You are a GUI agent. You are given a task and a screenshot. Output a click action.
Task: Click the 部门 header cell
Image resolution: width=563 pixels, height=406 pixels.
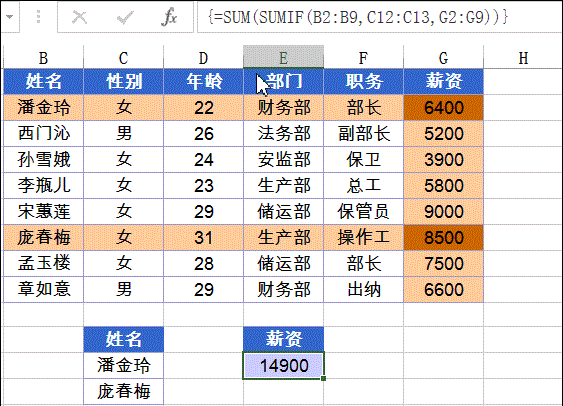[x=283, y=81]
